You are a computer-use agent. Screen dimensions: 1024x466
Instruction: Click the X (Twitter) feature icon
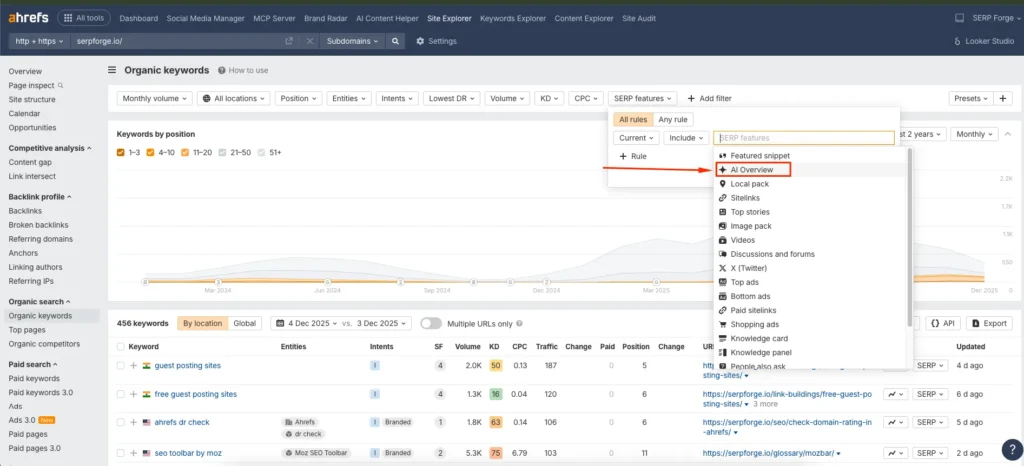721,268
